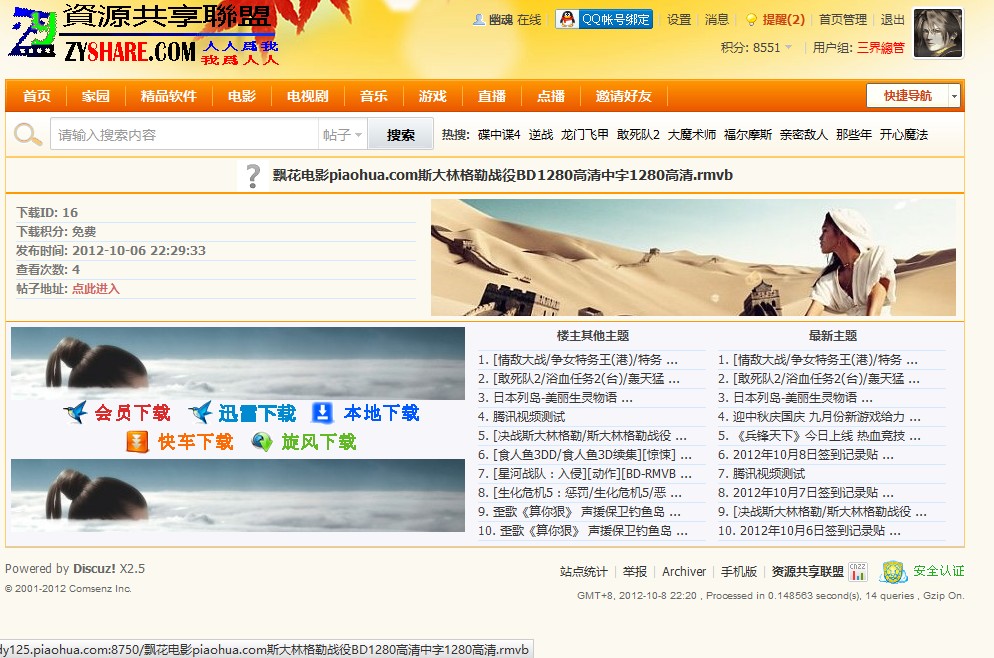Click the blue bird icon beside 会员下载

tap(75, 413)
